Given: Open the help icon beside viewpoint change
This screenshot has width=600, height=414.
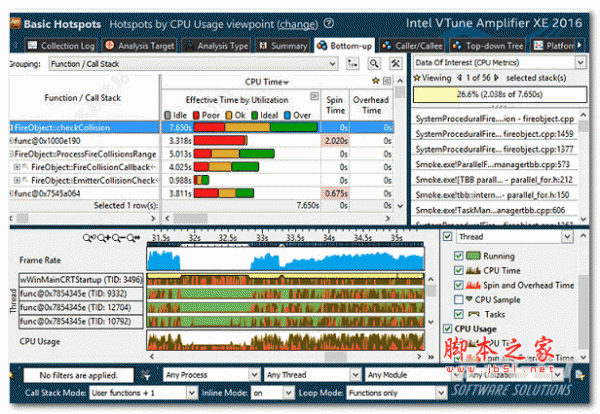Looking at the screenshot, I should pos(328,23).
